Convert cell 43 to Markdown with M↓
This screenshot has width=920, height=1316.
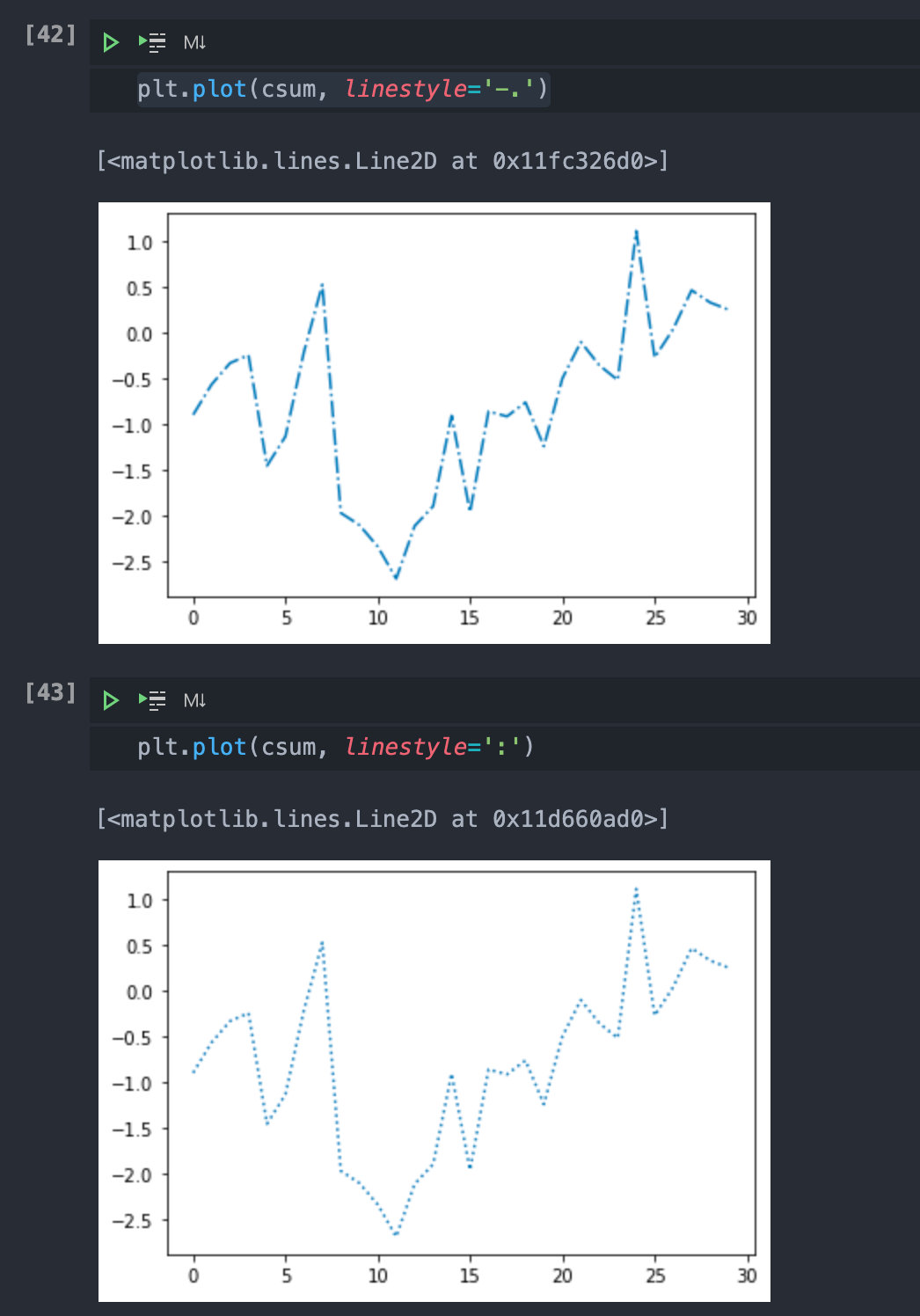pyautogui.click(x=194, y=700)
